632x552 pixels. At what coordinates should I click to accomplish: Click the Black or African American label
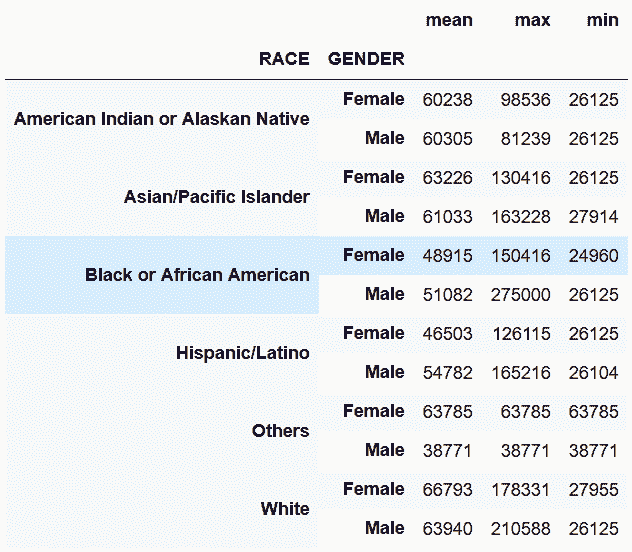pos(198,275)
